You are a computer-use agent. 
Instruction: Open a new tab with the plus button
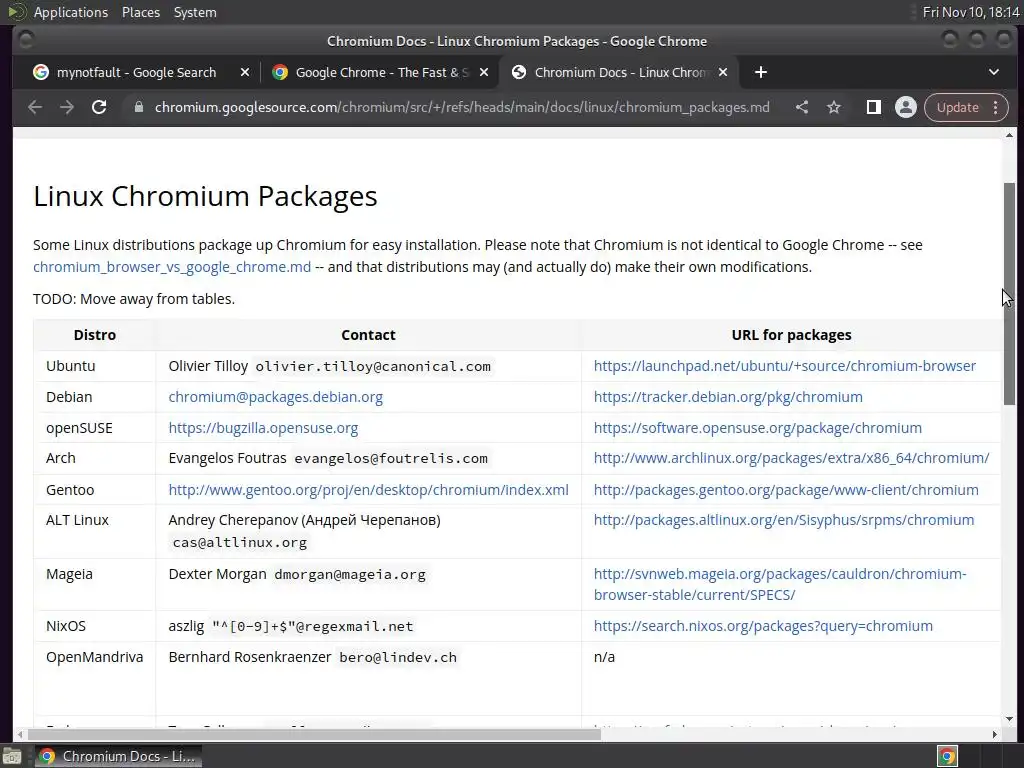click(761, 72)
